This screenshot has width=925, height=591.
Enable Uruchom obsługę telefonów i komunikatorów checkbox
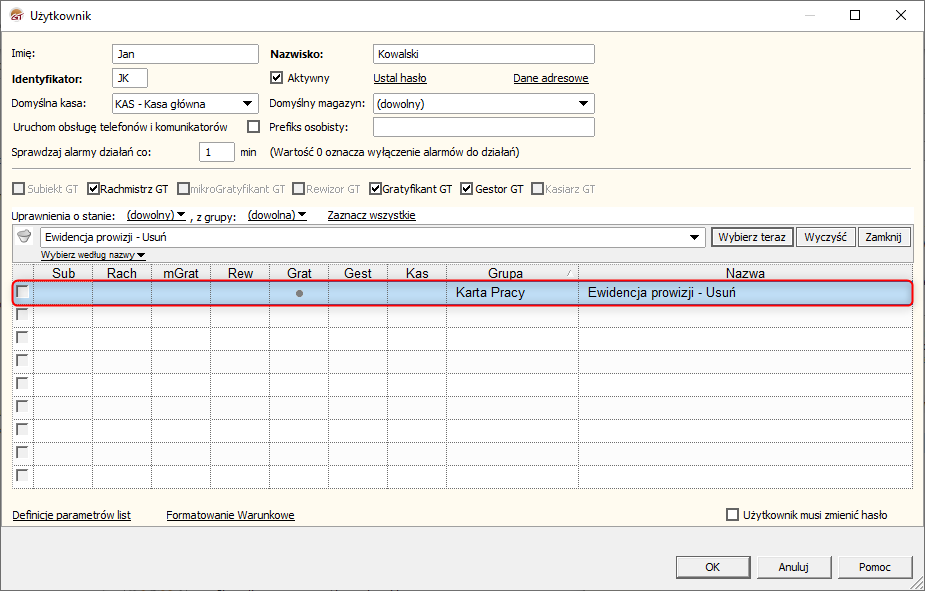pos(254,127)
